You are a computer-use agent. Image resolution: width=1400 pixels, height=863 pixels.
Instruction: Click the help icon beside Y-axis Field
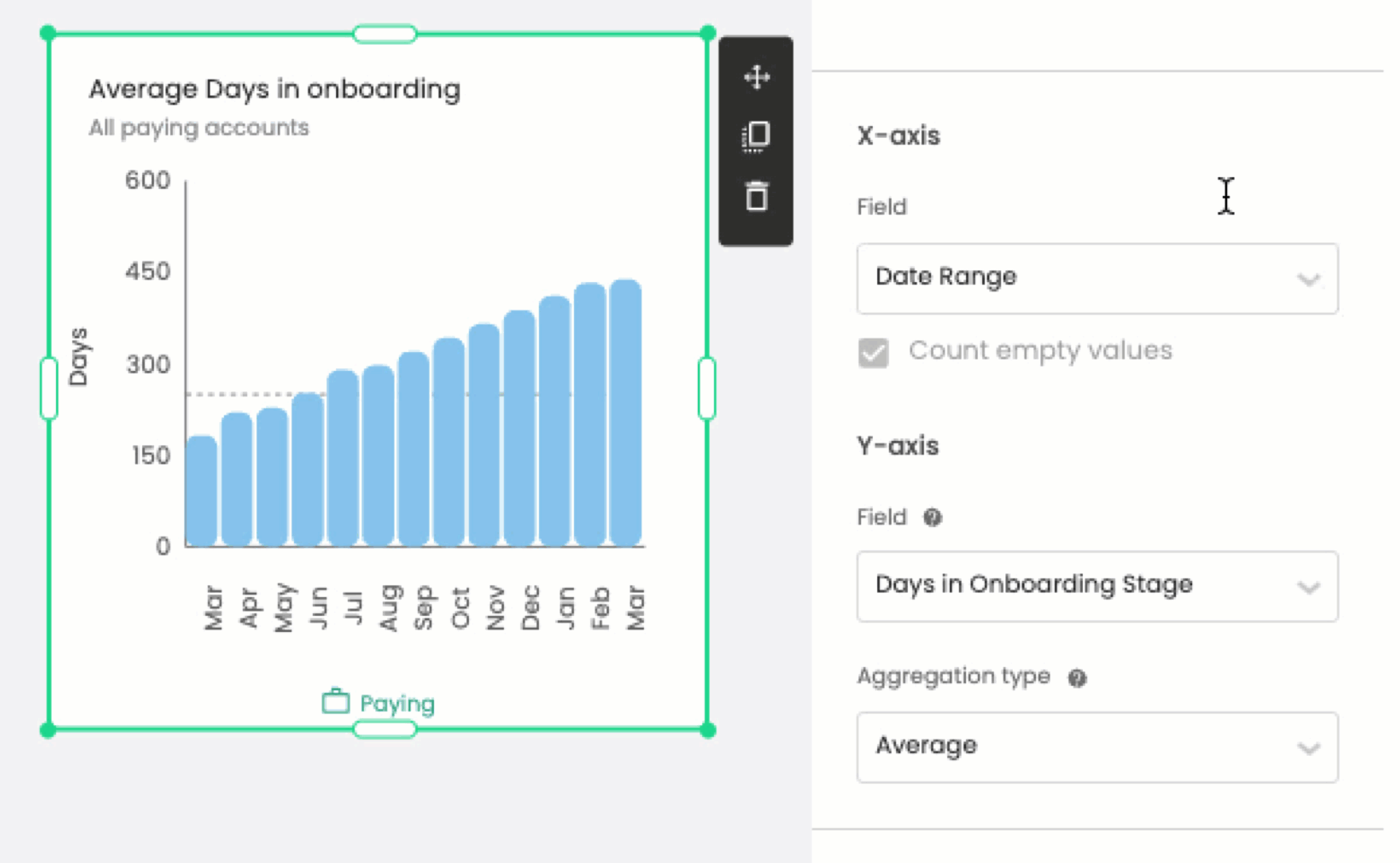(x=933, y=518)
